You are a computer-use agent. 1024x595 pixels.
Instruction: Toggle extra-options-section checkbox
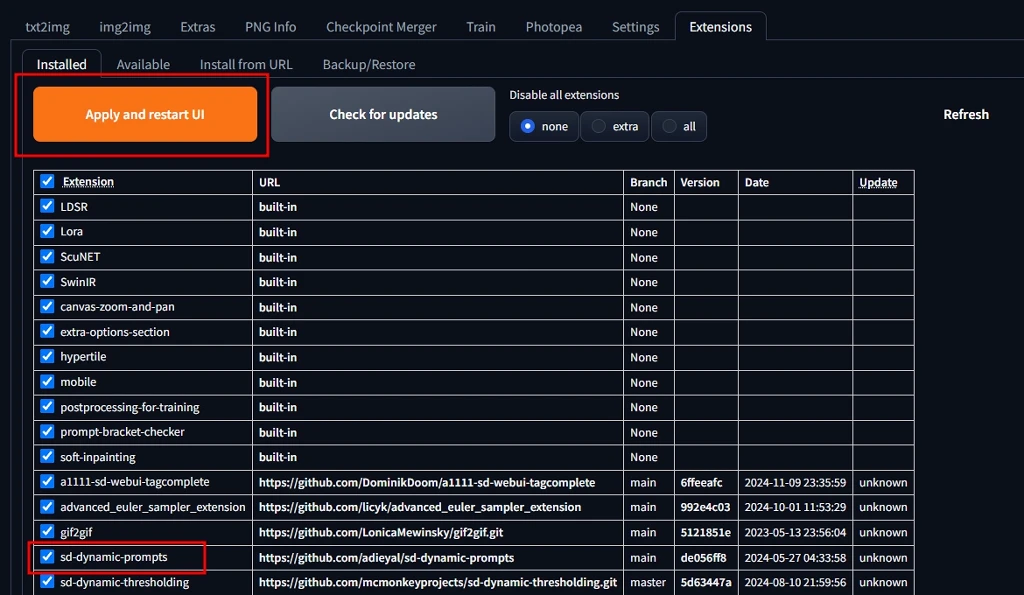pos(47,331)
